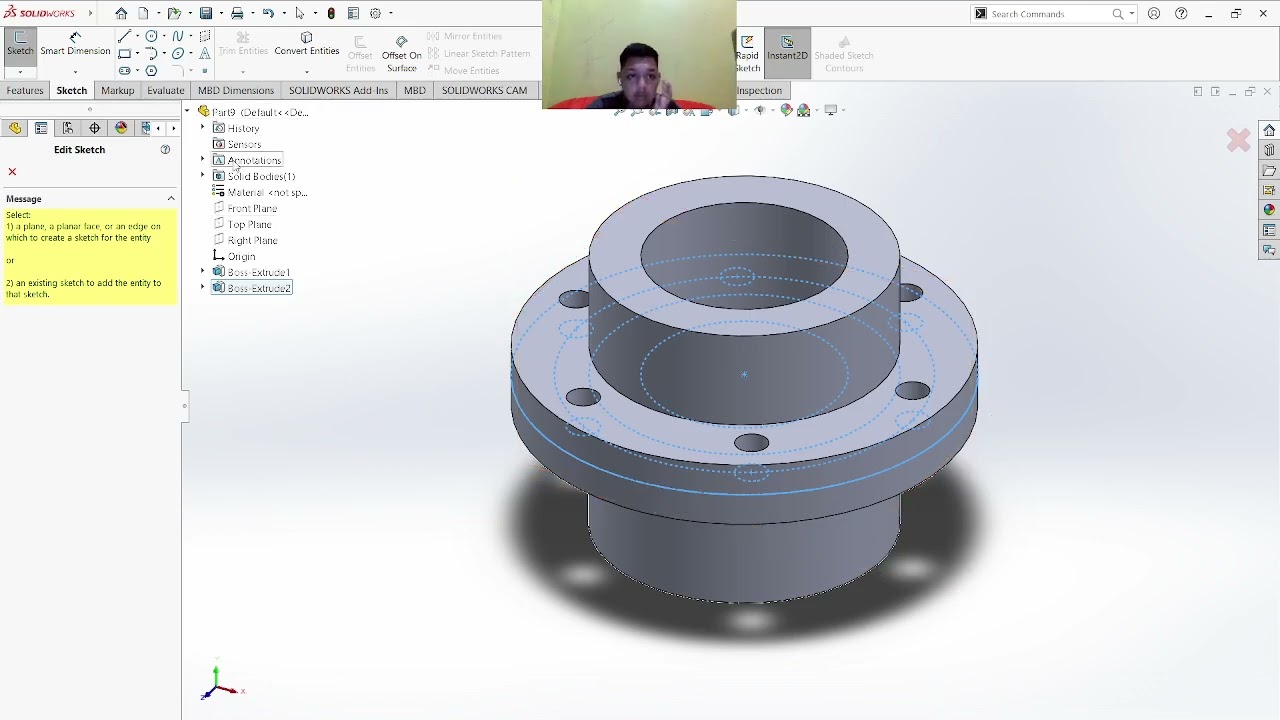
Task: Open the PropertyManager tab icon
Action: pyautogui.click(x=41, y=128)
